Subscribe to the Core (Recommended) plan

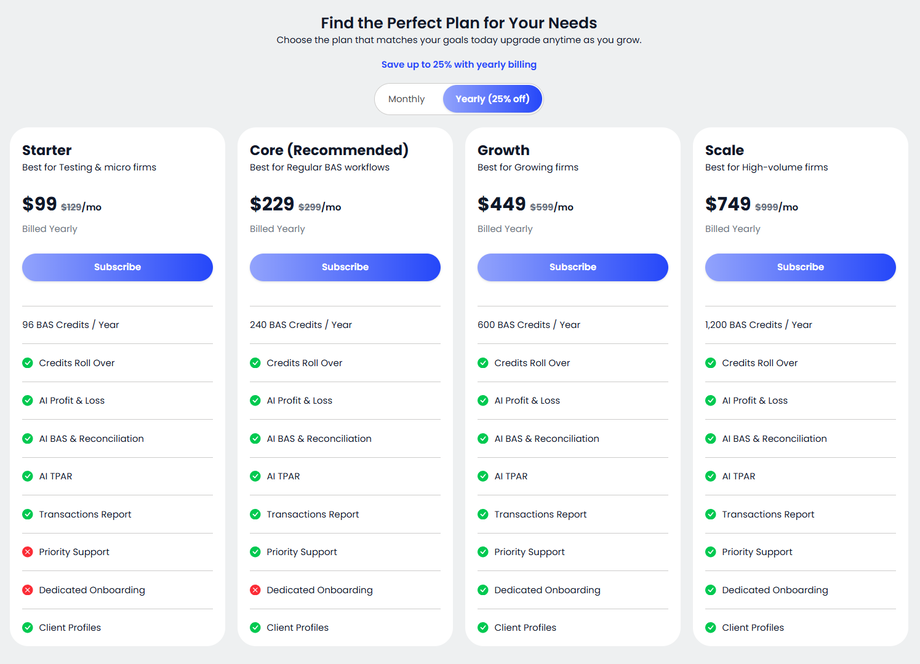pyautogui.click(x=345, y=267)
